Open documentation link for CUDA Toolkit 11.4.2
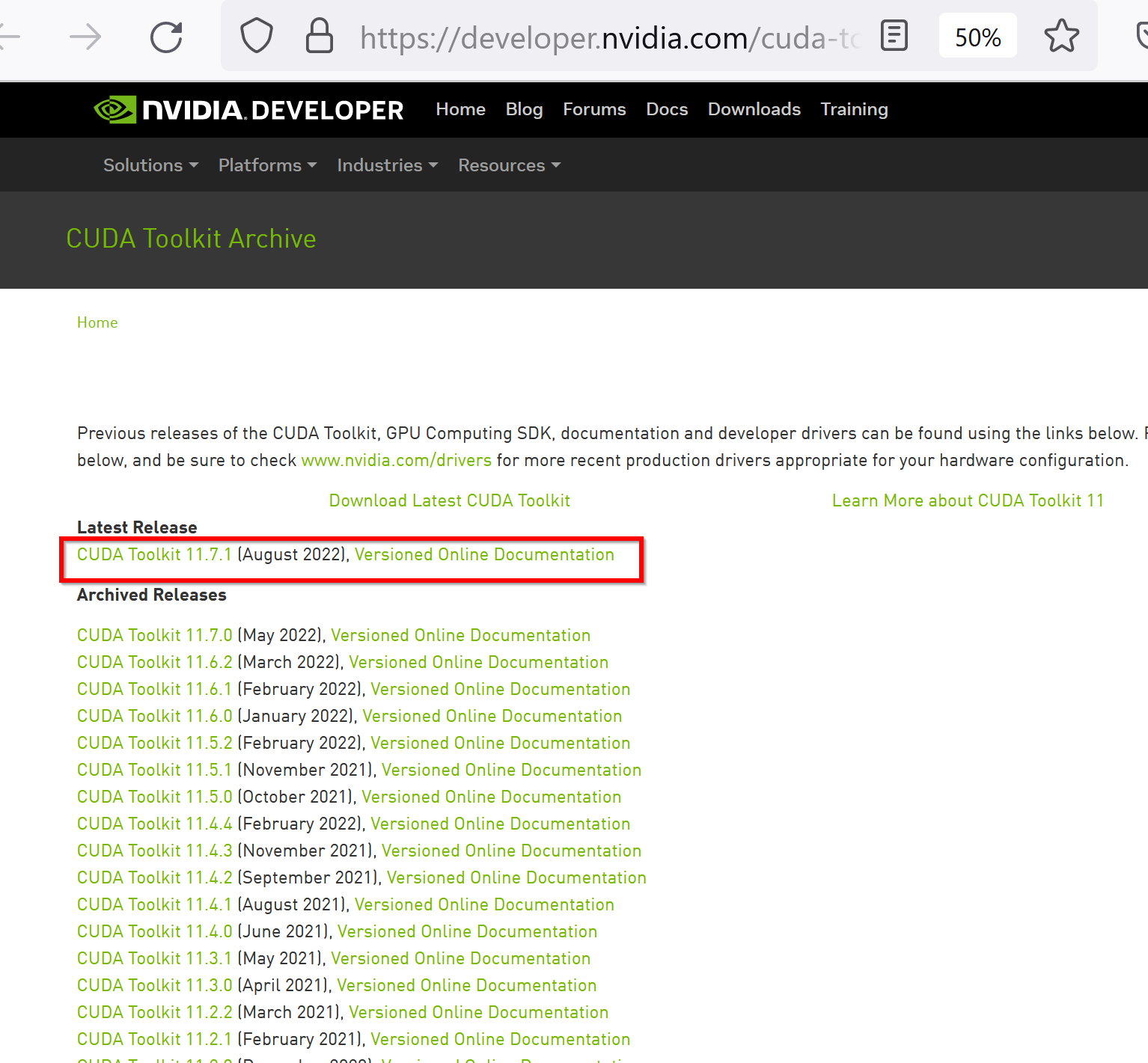The width and height of the screenshot is (1148, 1063). (516, 877)
